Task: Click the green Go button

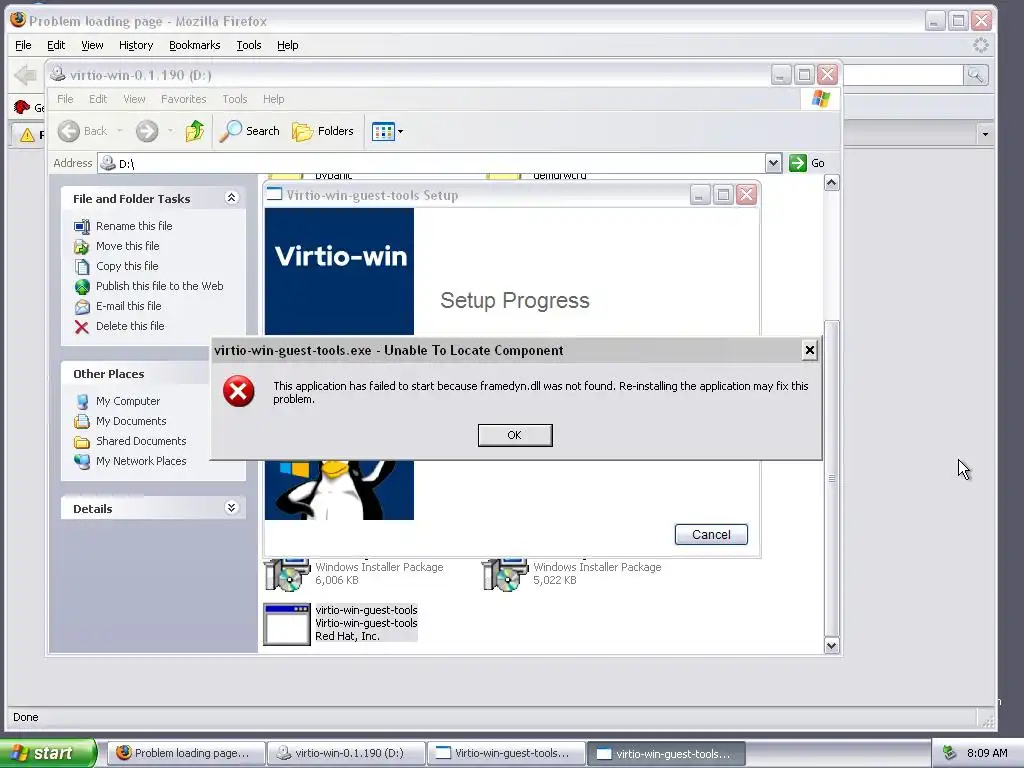Action: point(807,163)
